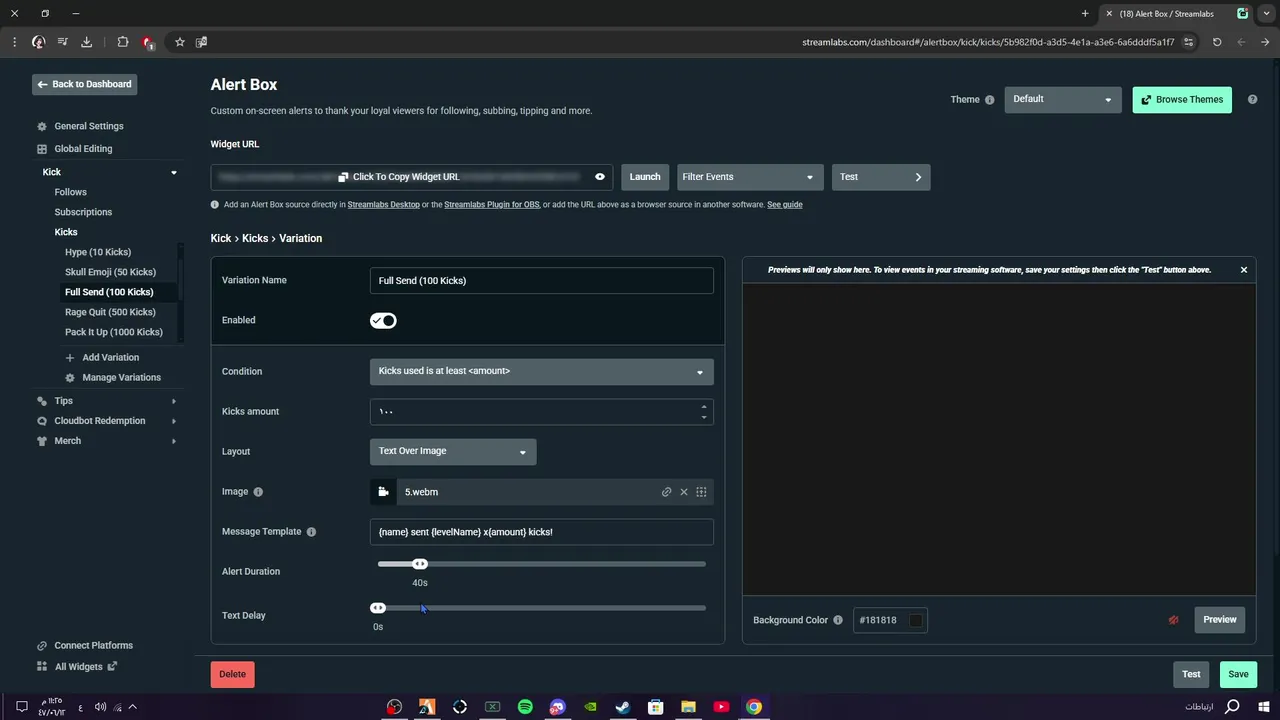This screenshot has height=720, width=1280.
Task: Click the bottom Test button near Save
Action: click(x=1191, y=674)
